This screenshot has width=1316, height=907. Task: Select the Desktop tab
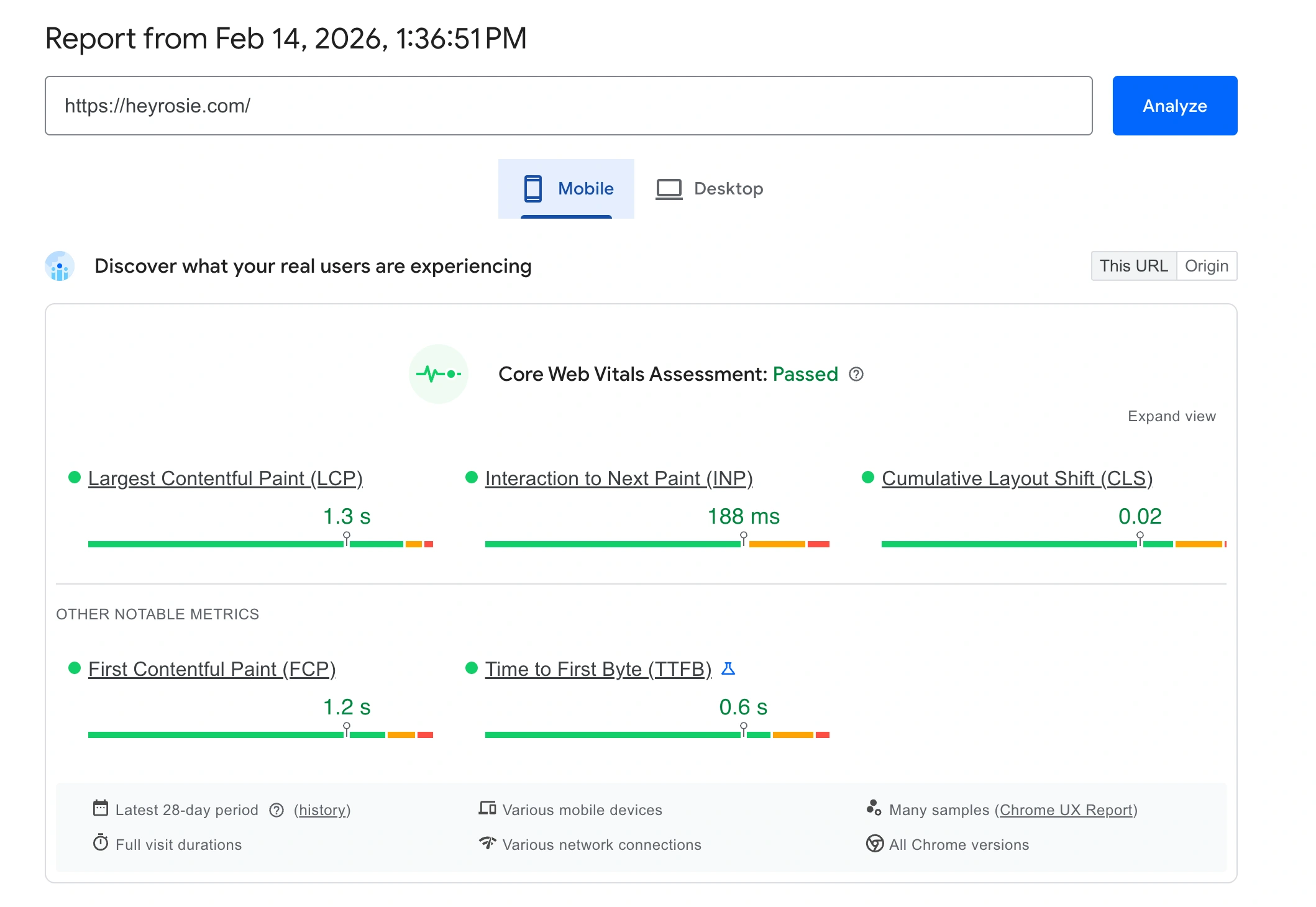coord(710,188)
